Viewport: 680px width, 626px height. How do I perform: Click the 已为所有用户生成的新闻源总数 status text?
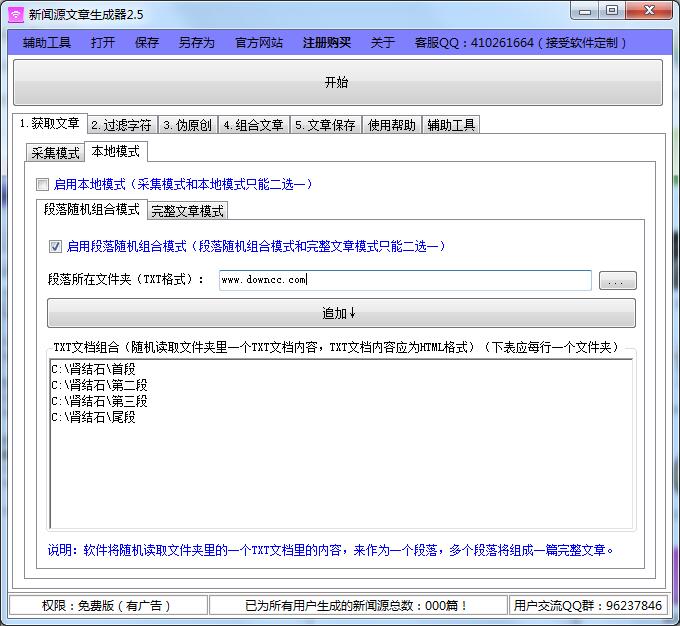[x=356, y=605]
